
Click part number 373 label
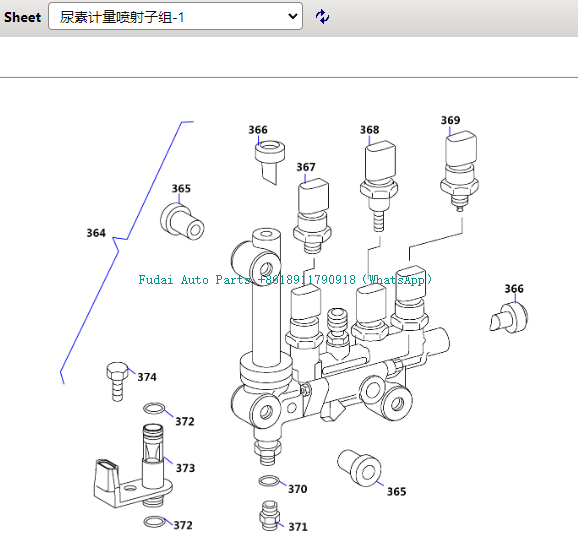click(x=185, y=468)
